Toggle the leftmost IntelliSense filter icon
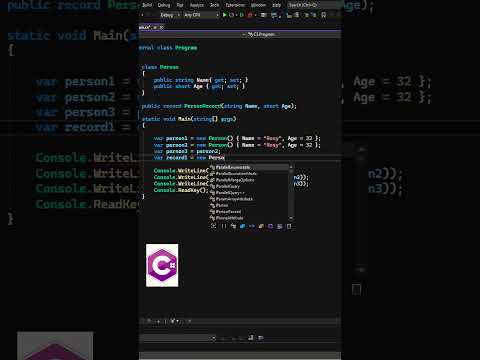Image resolution: width=480 pixels, height=360 pixels. 214,226
